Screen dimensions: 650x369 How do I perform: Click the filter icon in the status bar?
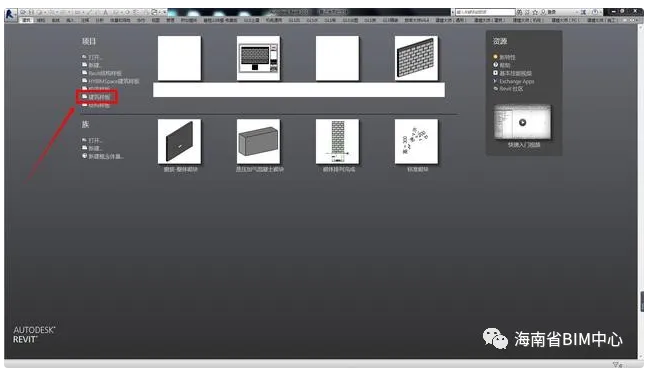[617, 365]
